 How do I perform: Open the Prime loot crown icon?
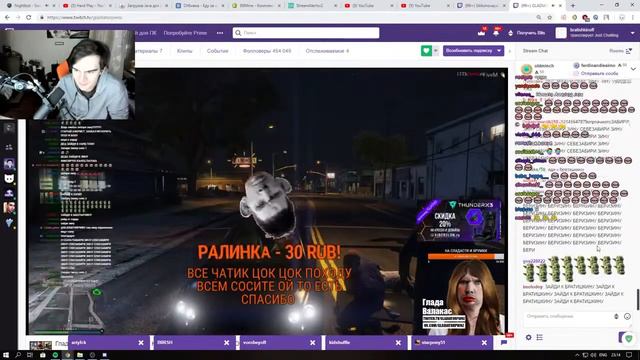pyautogui.click(x=482, y=33)
